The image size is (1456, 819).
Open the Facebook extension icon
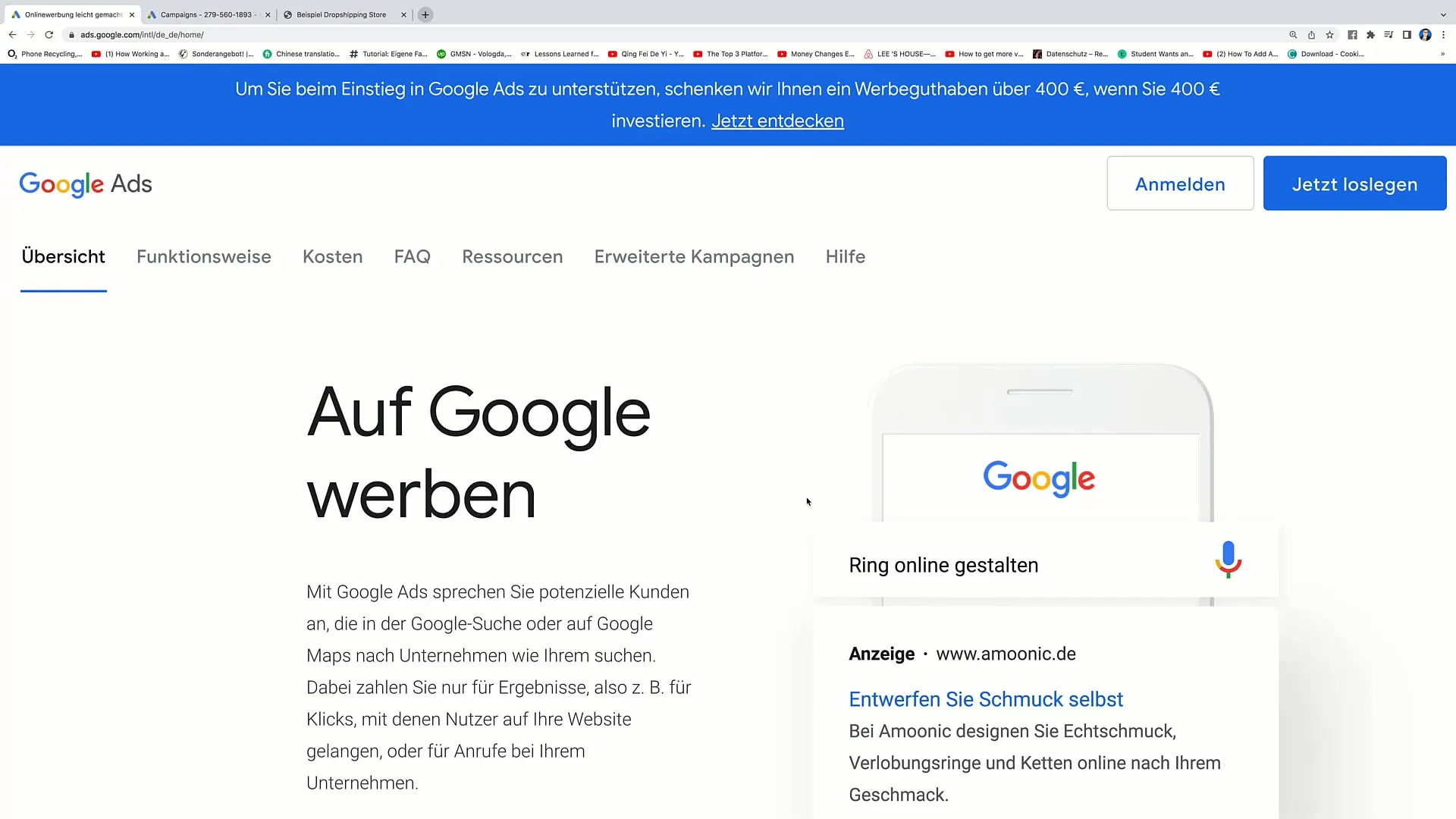tap(1352, 35)
